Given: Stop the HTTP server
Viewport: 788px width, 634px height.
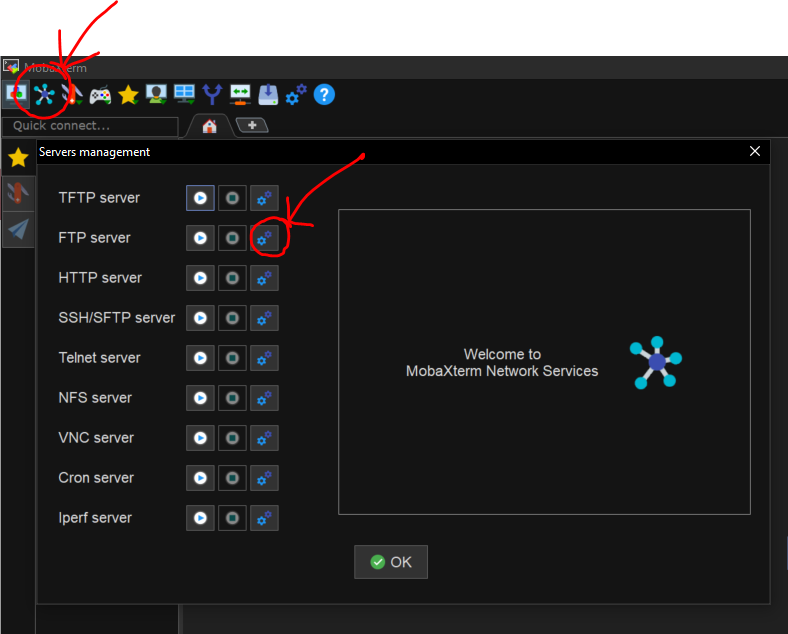Looking at the screenshot, I should click(x=232, y=278).
